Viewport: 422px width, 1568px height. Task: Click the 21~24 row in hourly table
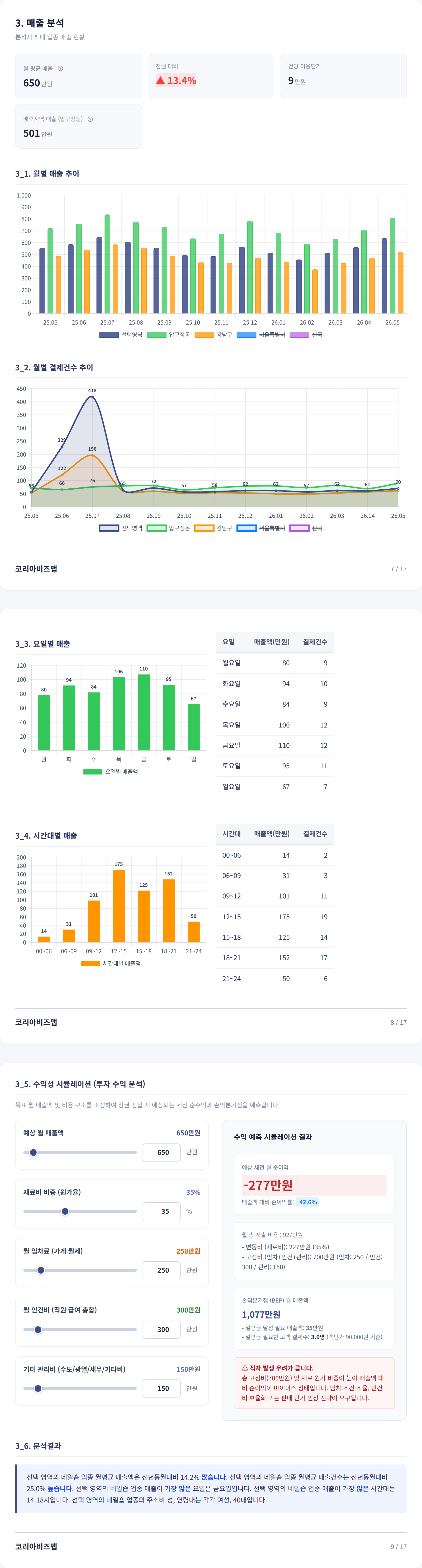coord(275,979)
